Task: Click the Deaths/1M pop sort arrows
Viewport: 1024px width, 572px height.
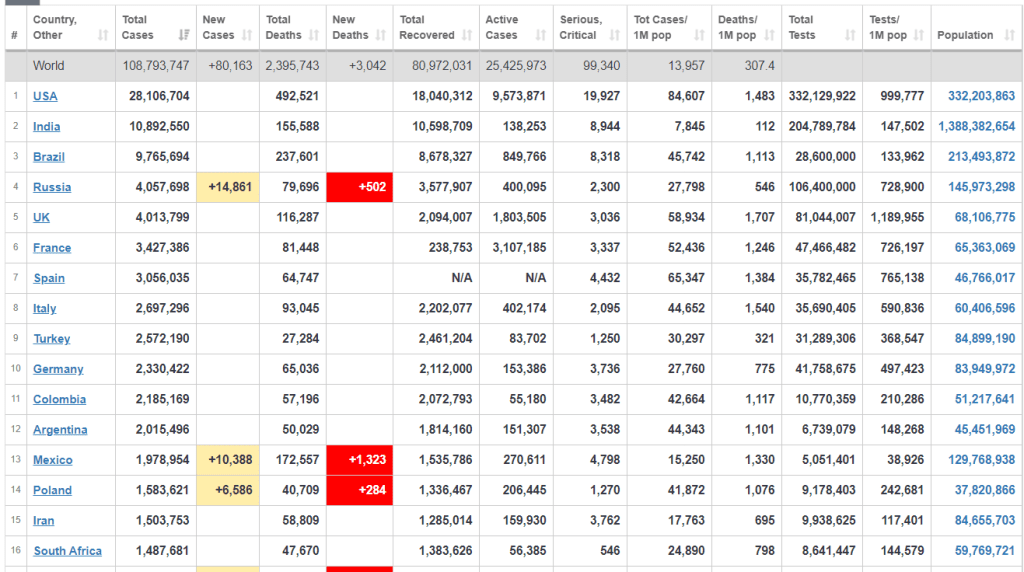Action: point(770,35)
